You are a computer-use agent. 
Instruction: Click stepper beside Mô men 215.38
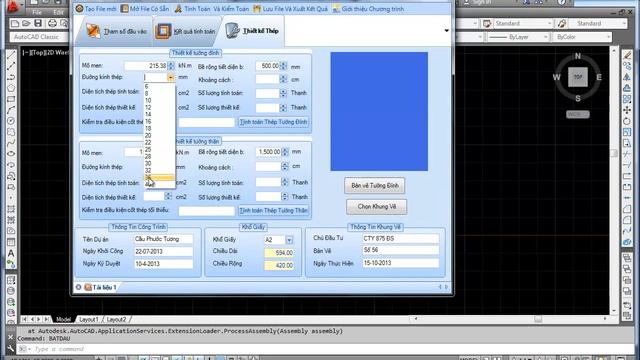[x=171, y=66]
